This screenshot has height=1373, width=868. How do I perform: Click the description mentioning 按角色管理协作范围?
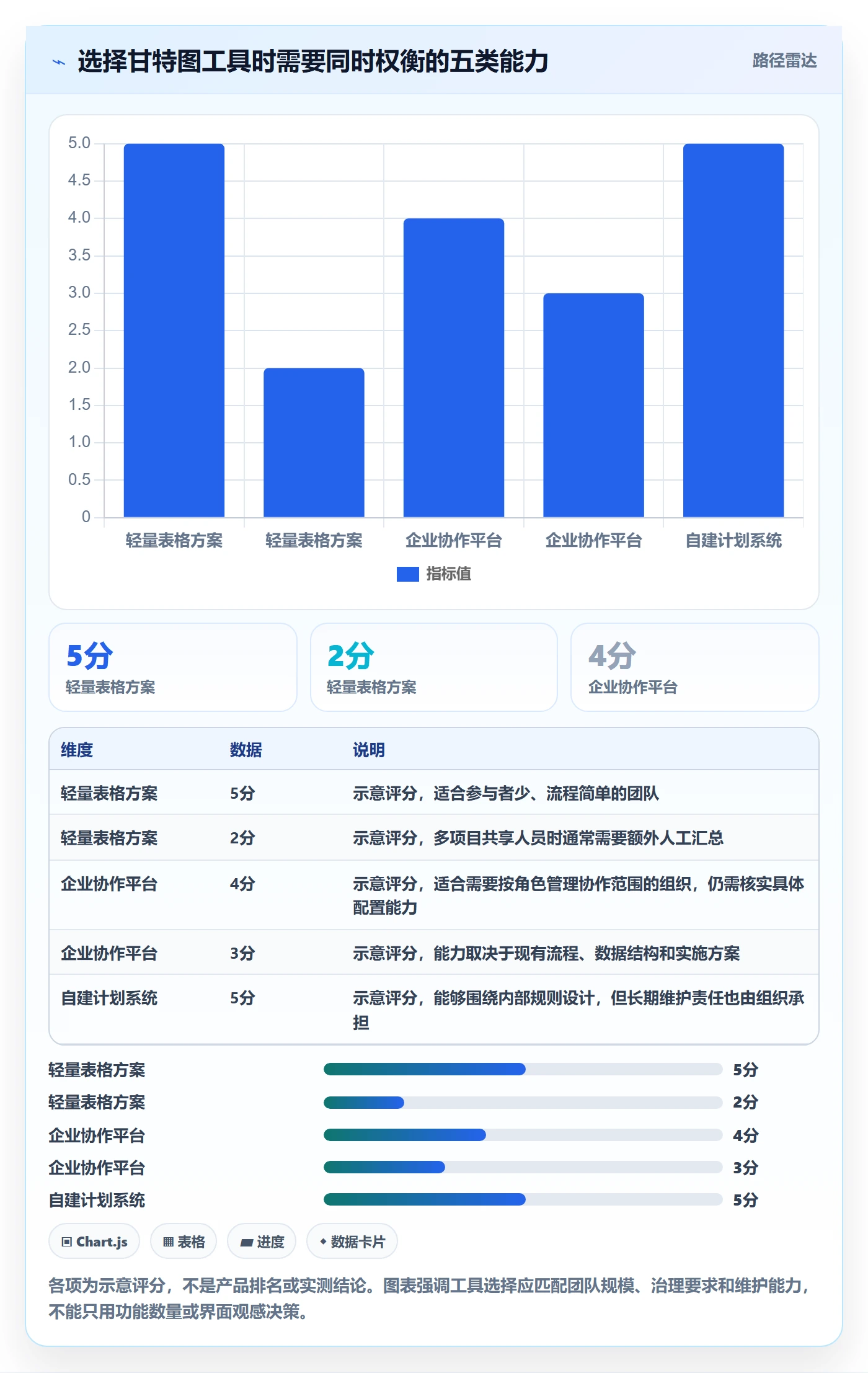(x=578, y=895)
